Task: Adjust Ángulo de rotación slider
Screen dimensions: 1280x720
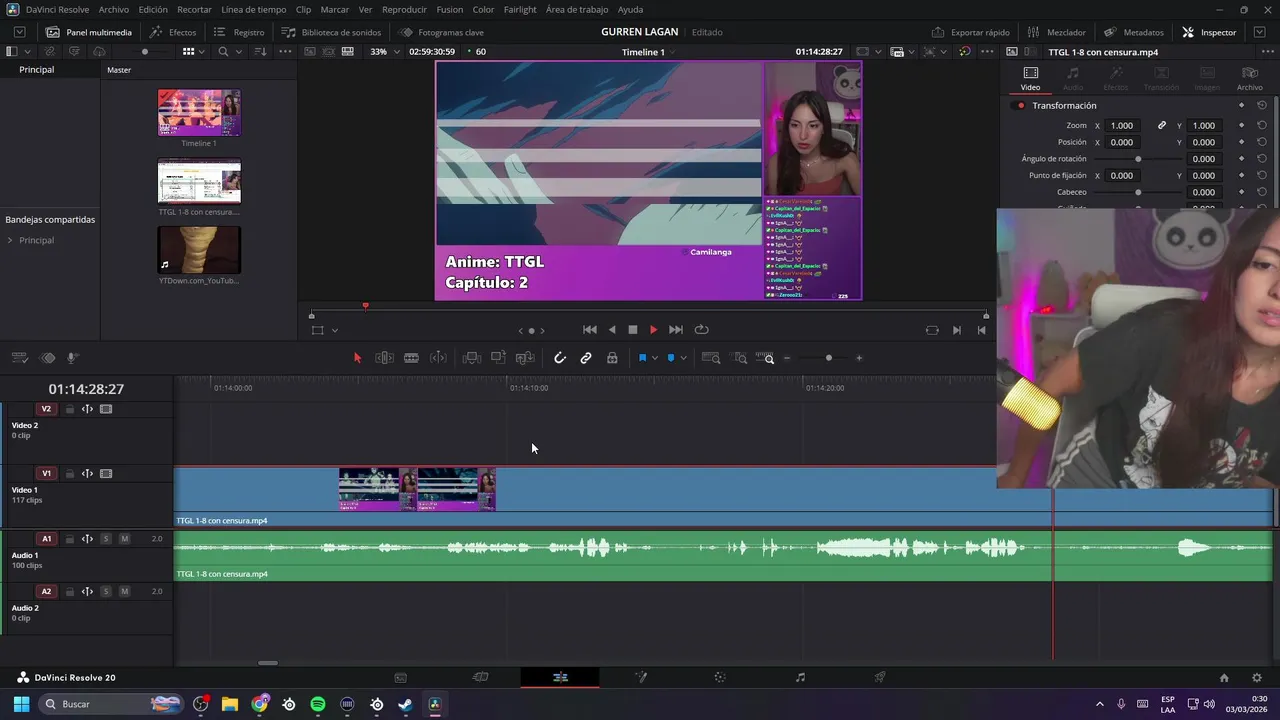Action: tap(1138, 159)
